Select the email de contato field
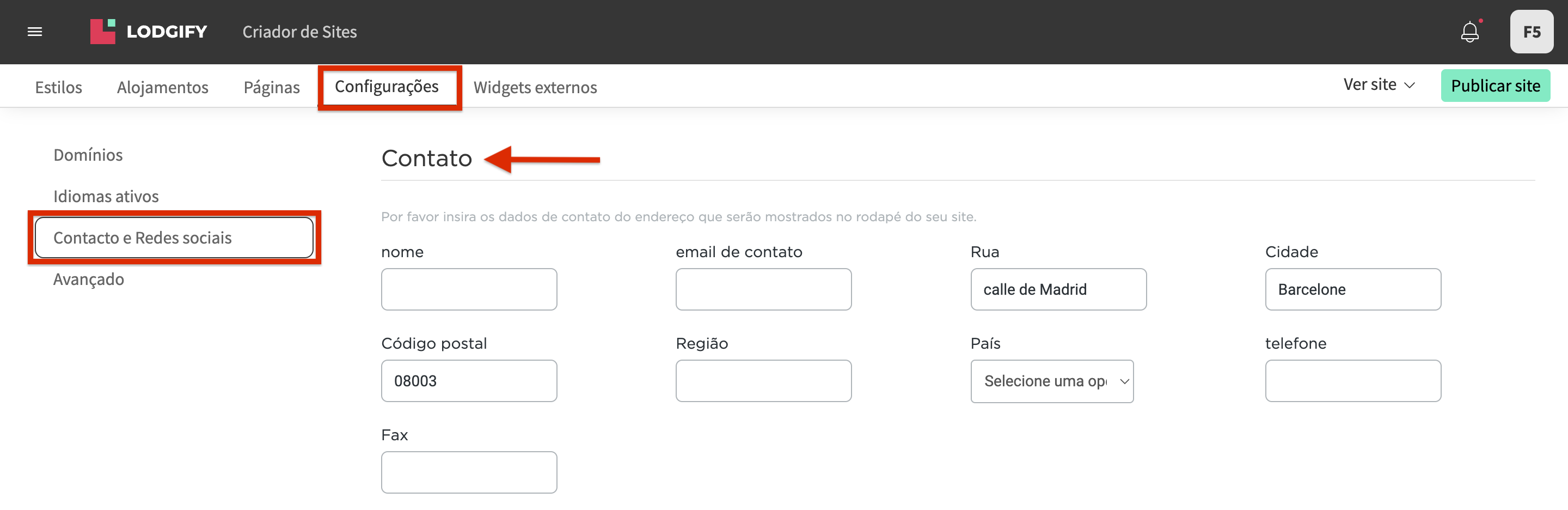The width and height of the screenshot is (1568, 510). pos(763,289)
